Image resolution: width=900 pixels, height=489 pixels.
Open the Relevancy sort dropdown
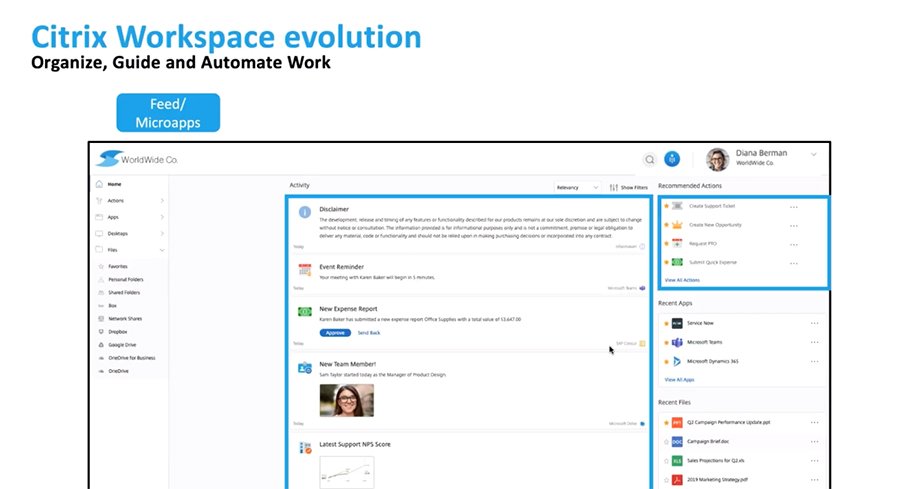tap(578, 187)
